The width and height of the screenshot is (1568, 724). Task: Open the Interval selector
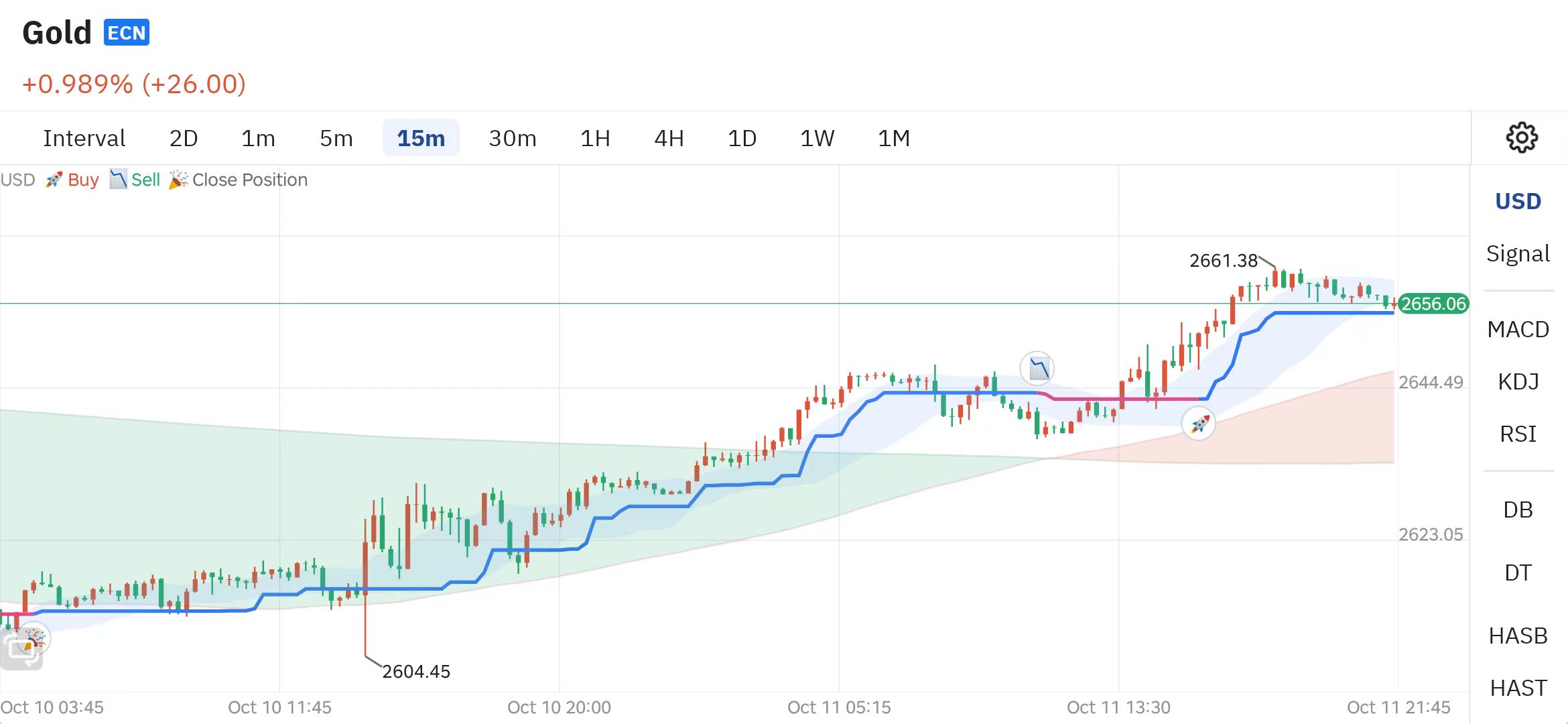tap(84, 138)
